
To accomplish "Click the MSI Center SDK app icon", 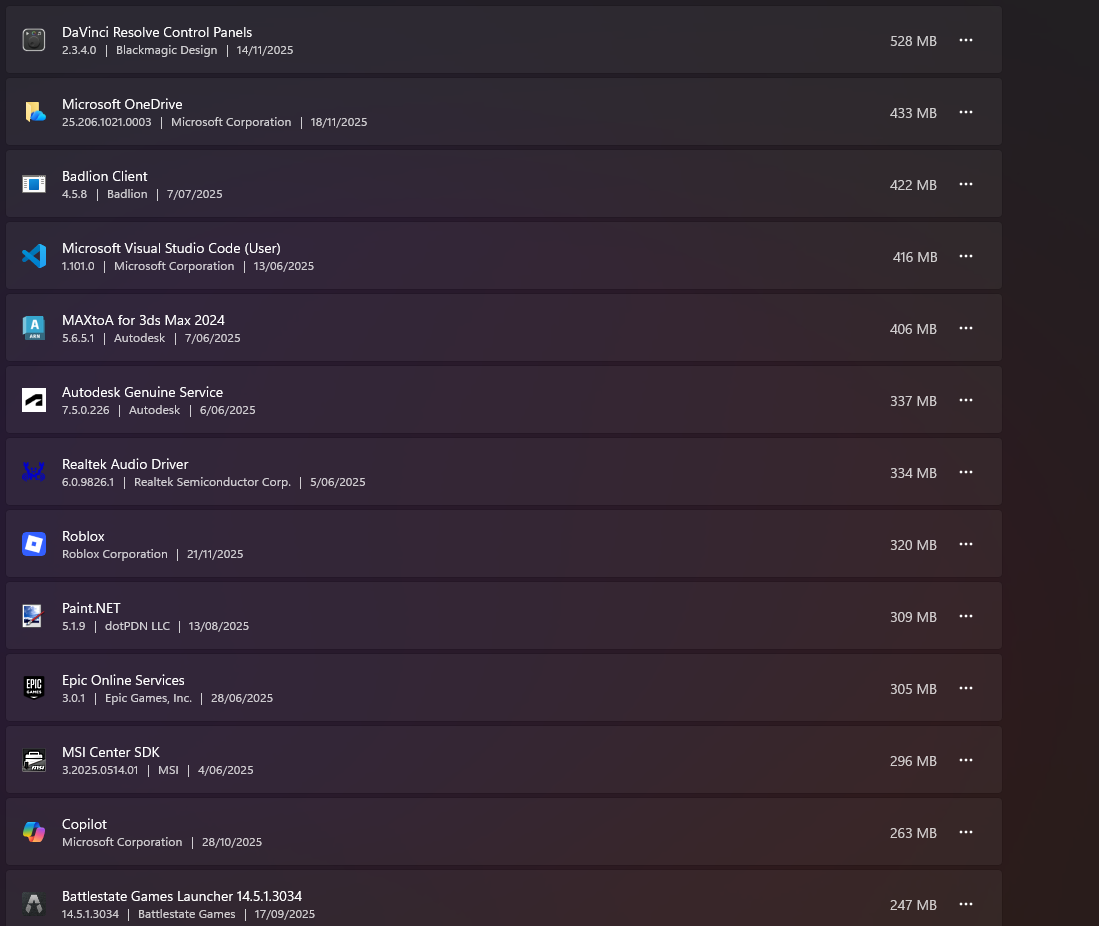I will pos(34,760).
